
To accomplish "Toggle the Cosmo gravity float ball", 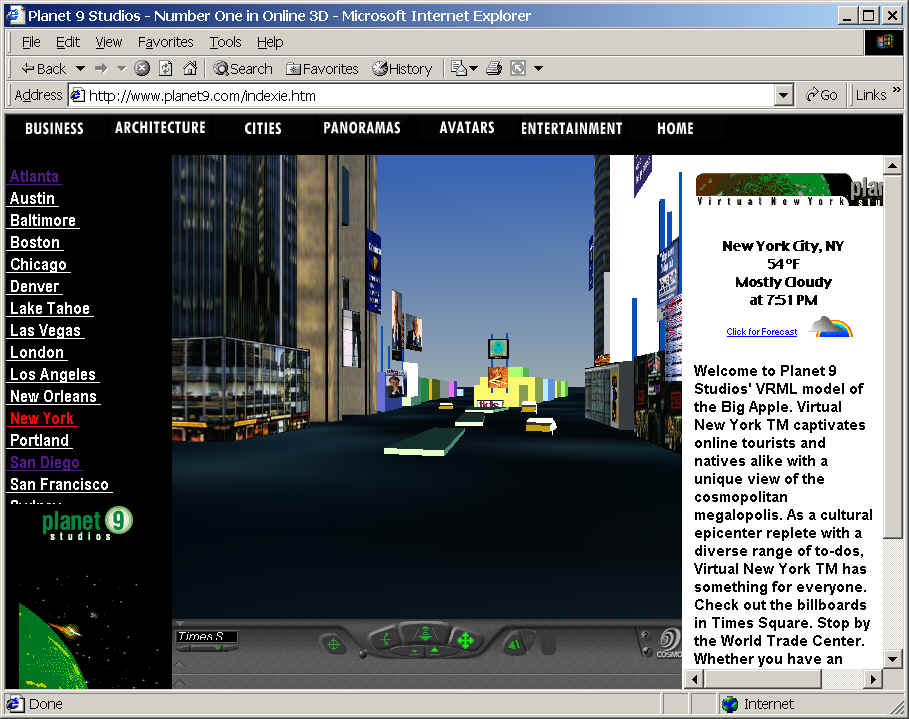I will click(363, 654).
